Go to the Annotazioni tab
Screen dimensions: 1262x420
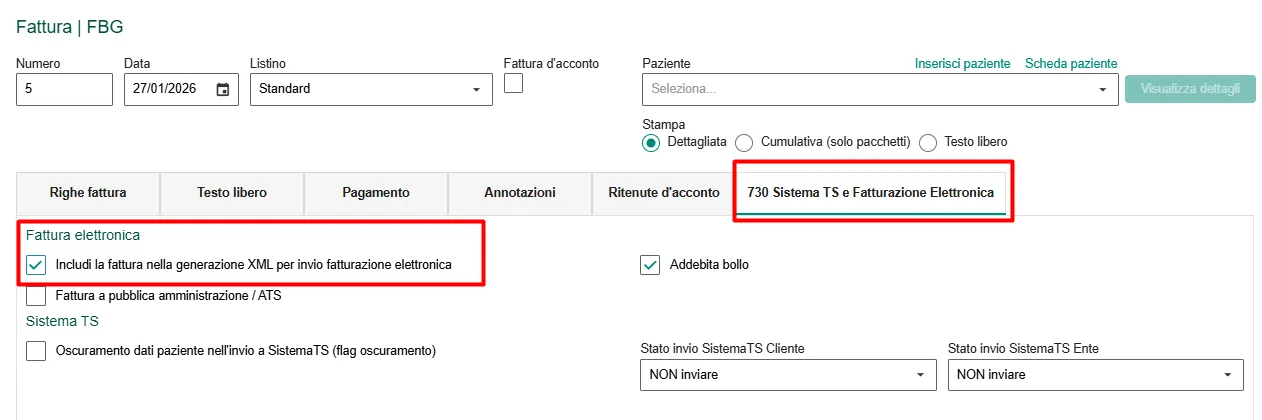520,193
